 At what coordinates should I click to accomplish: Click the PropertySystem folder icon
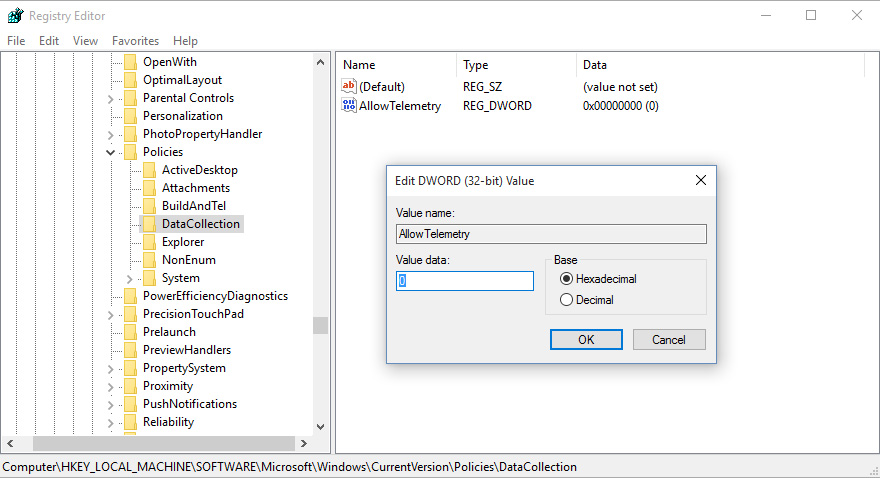pyautogui.click(x=130, y=367)
